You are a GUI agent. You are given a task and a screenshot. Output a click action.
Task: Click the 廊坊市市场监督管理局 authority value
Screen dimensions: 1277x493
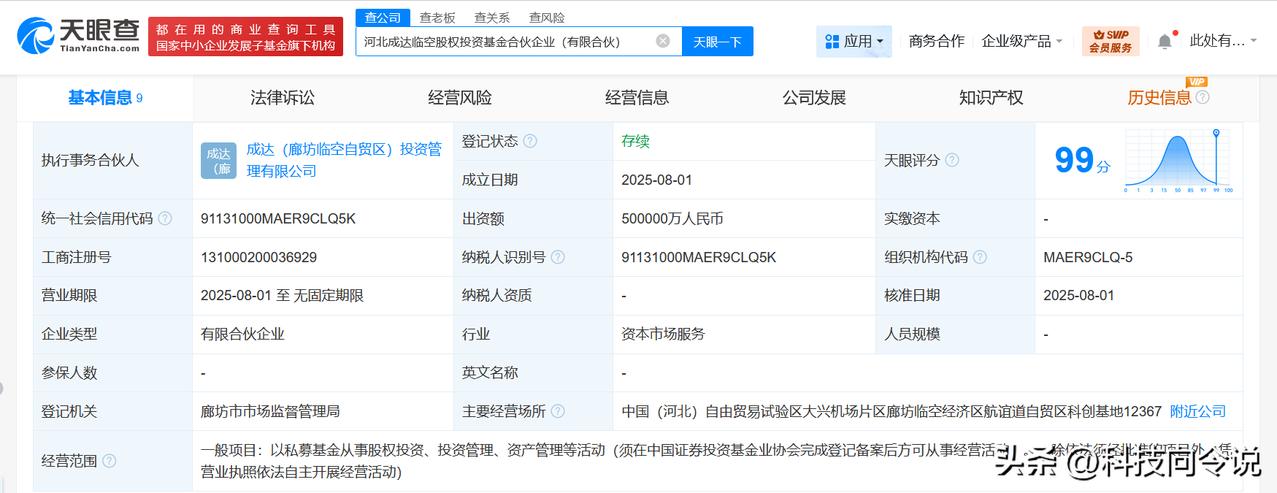click(271, 411)
